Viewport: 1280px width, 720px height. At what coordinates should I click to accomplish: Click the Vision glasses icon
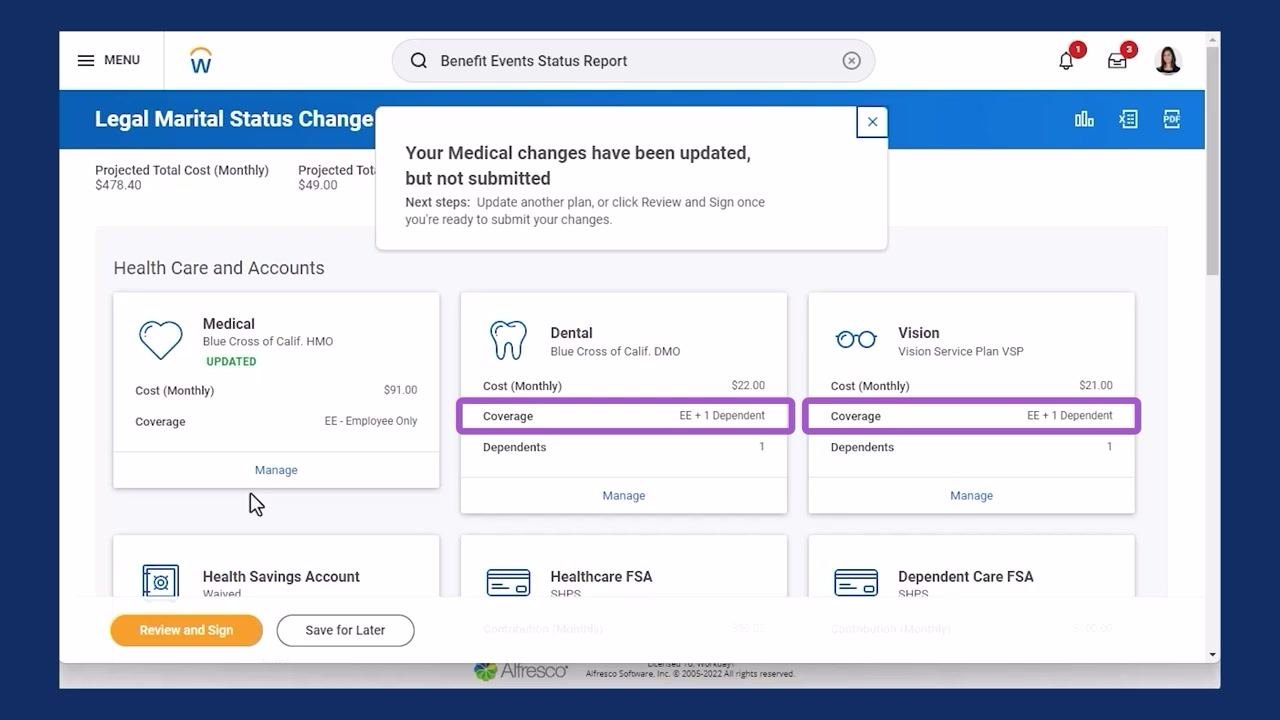click(x=856, y=340)
